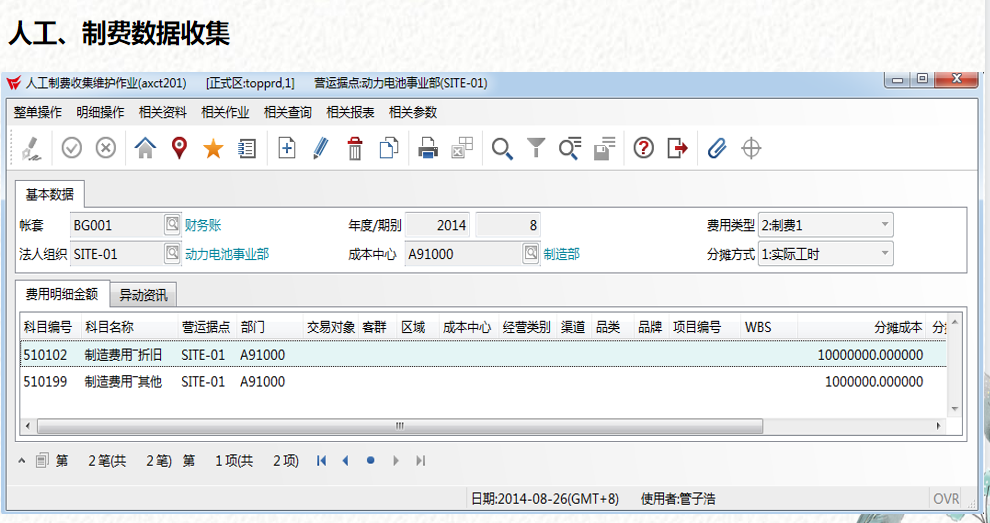This screenshot has width=990, height=523.
Task: Select the 费用明细金额 tab
Action: pyautogui.click(x=62, y=294)
